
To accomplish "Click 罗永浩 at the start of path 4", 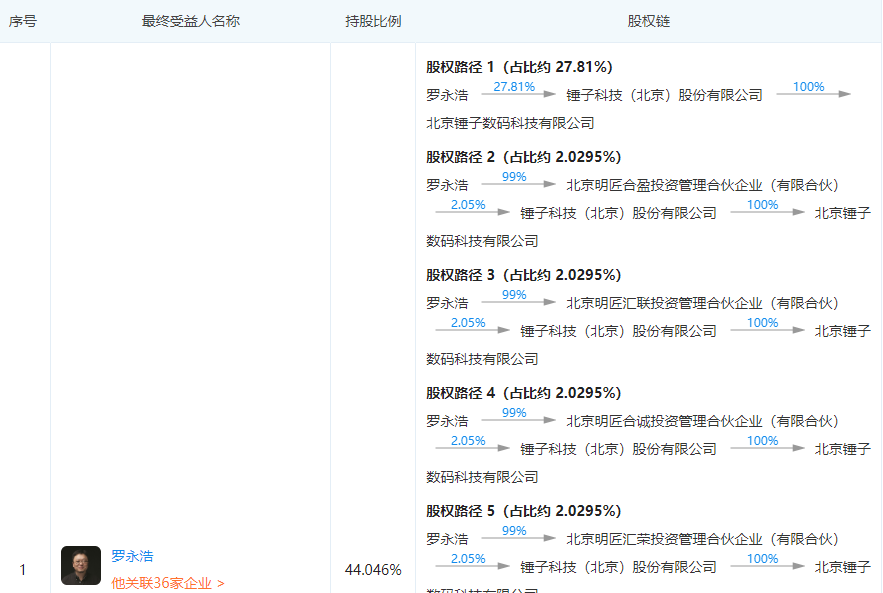I will 447,421.
